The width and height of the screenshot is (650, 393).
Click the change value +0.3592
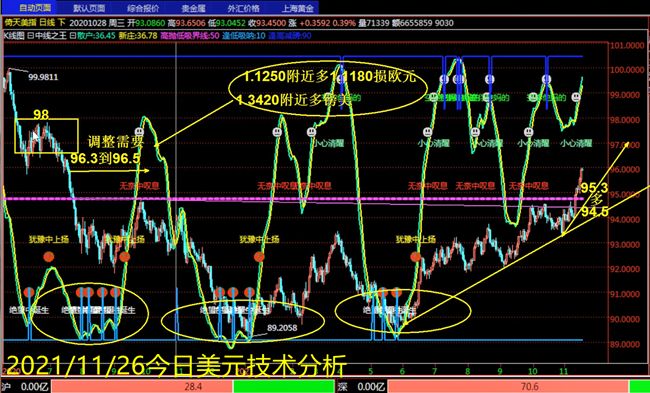click(x=315, y=23)
